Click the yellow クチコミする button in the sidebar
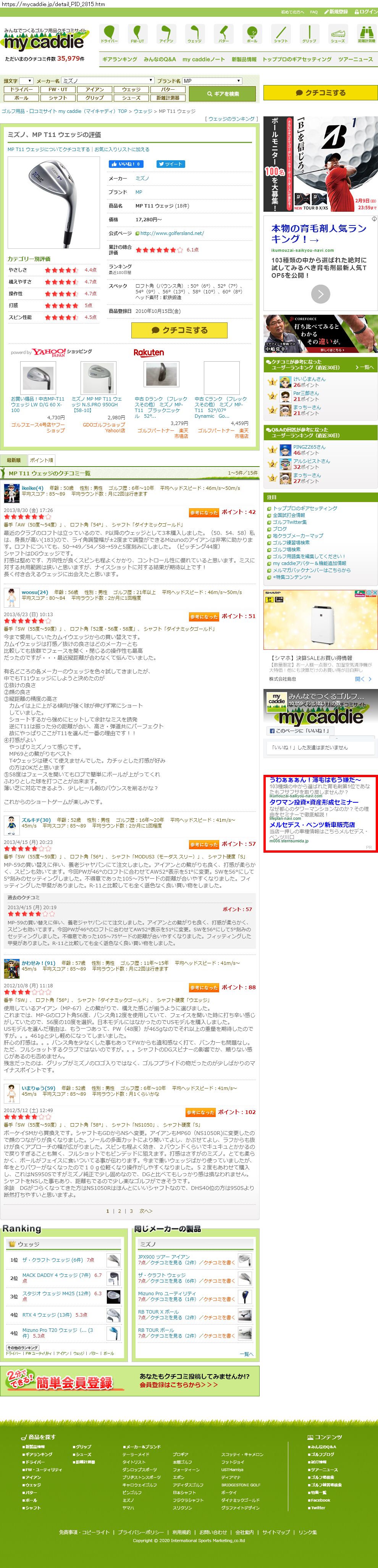The image size is (378, 1568). click(x=320, y=93)
